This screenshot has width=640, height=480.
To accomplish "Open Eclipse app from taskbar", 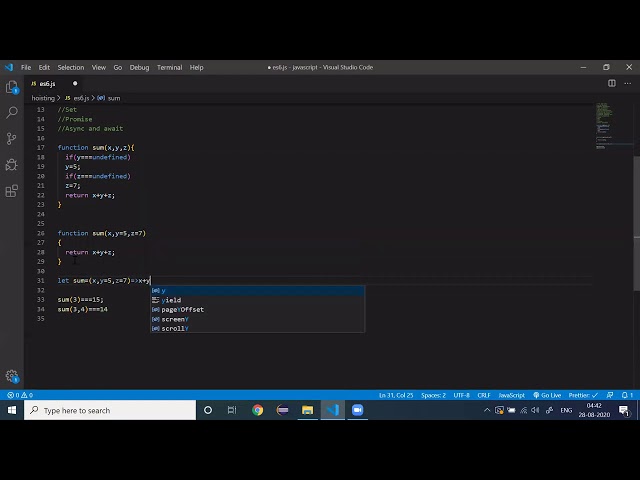I will click(282, 410).
